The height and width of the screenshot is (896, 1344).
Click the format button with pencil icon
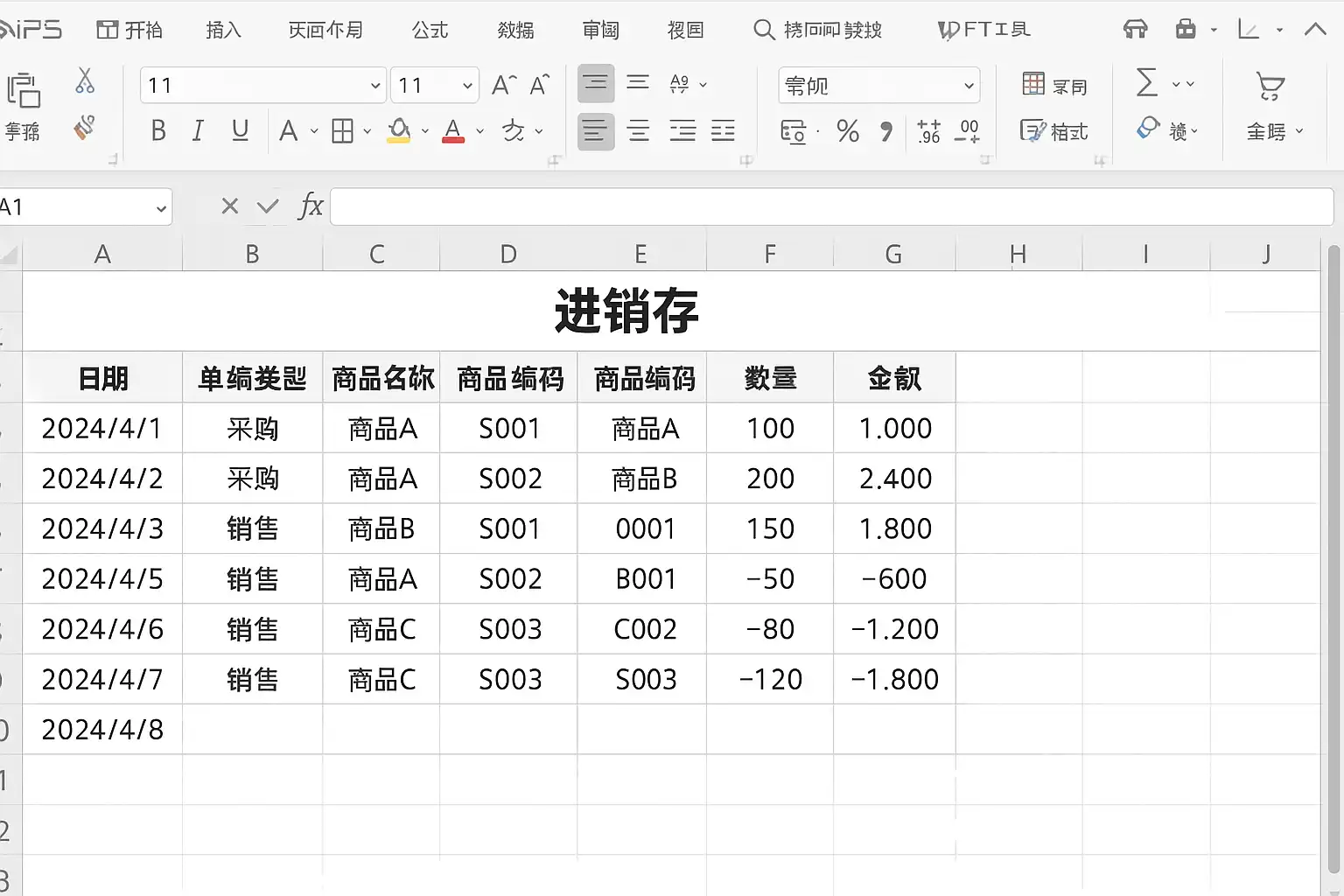(x=1053, y=131)
